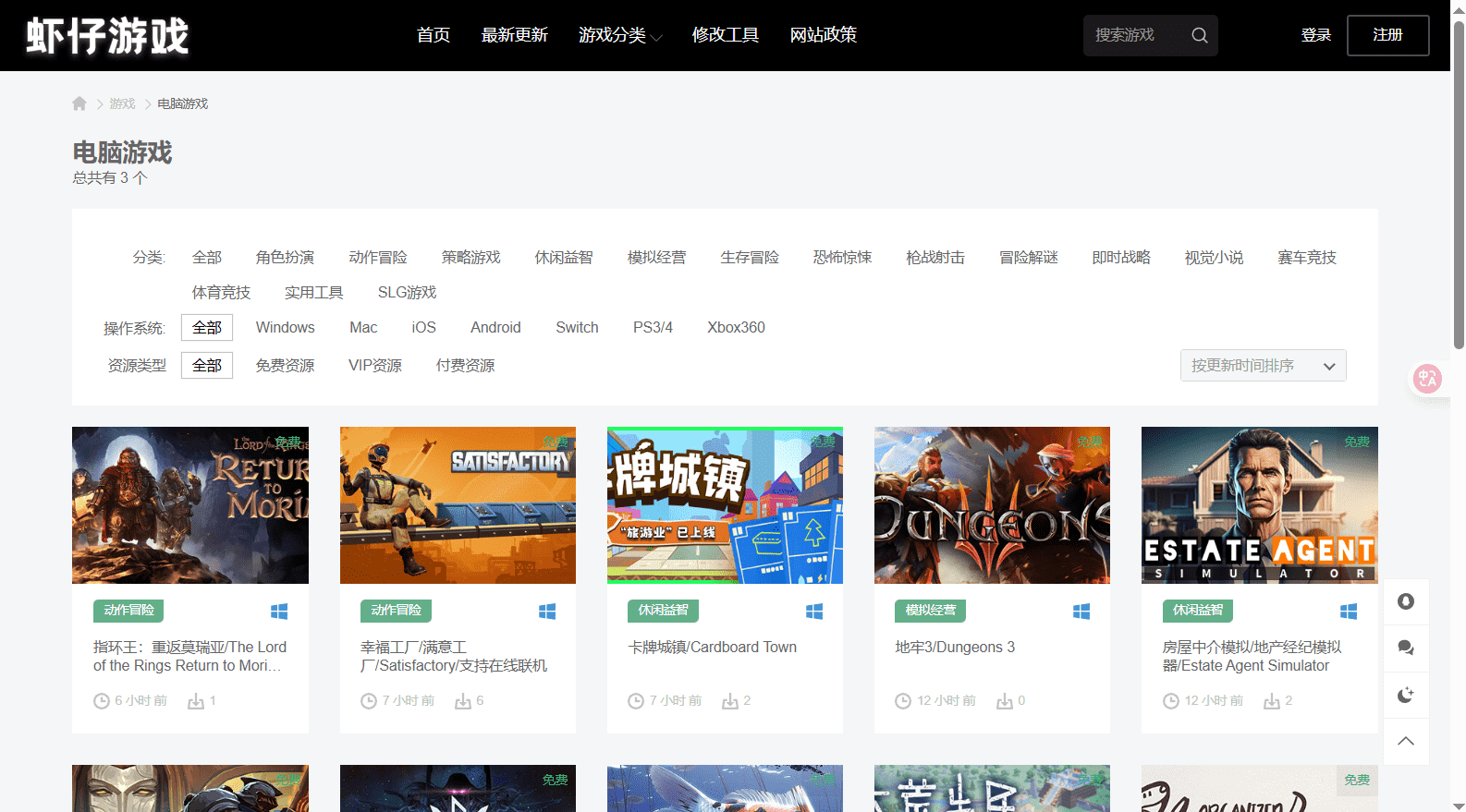Select the 实用工具 category

[314, 293]
